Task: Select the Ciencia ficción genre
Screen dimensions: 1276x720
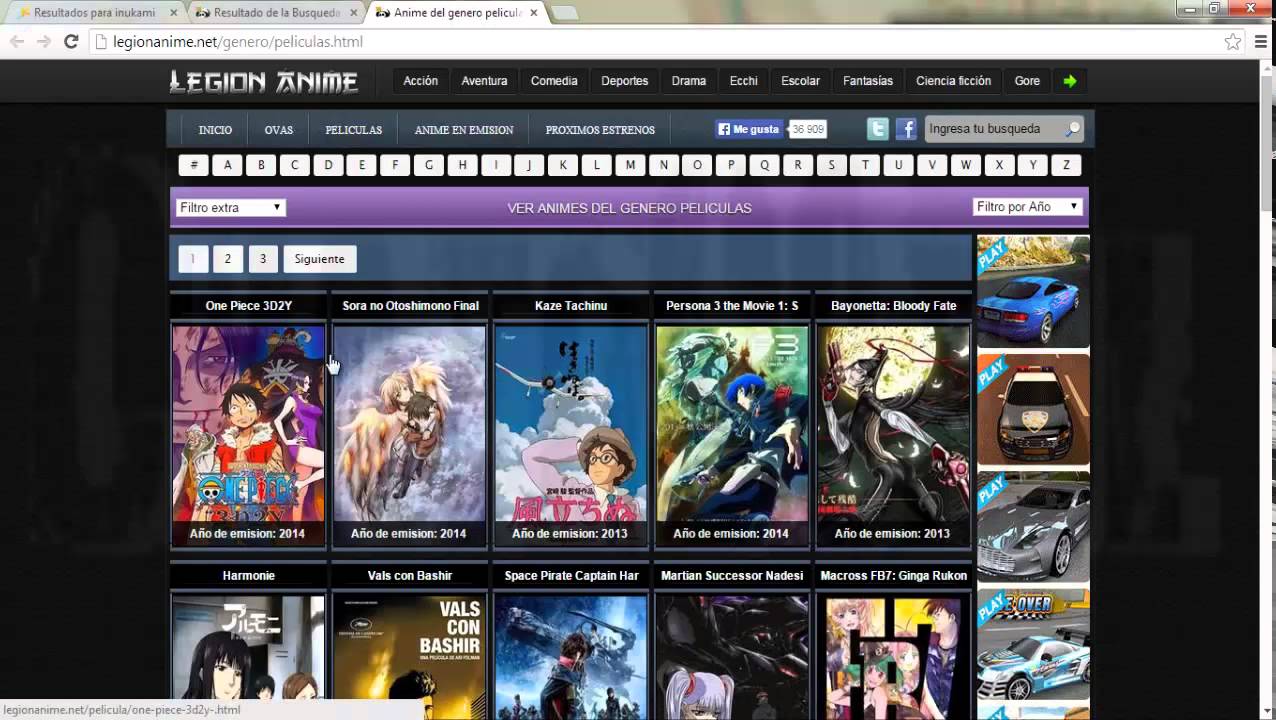Action: click(954, 81)
